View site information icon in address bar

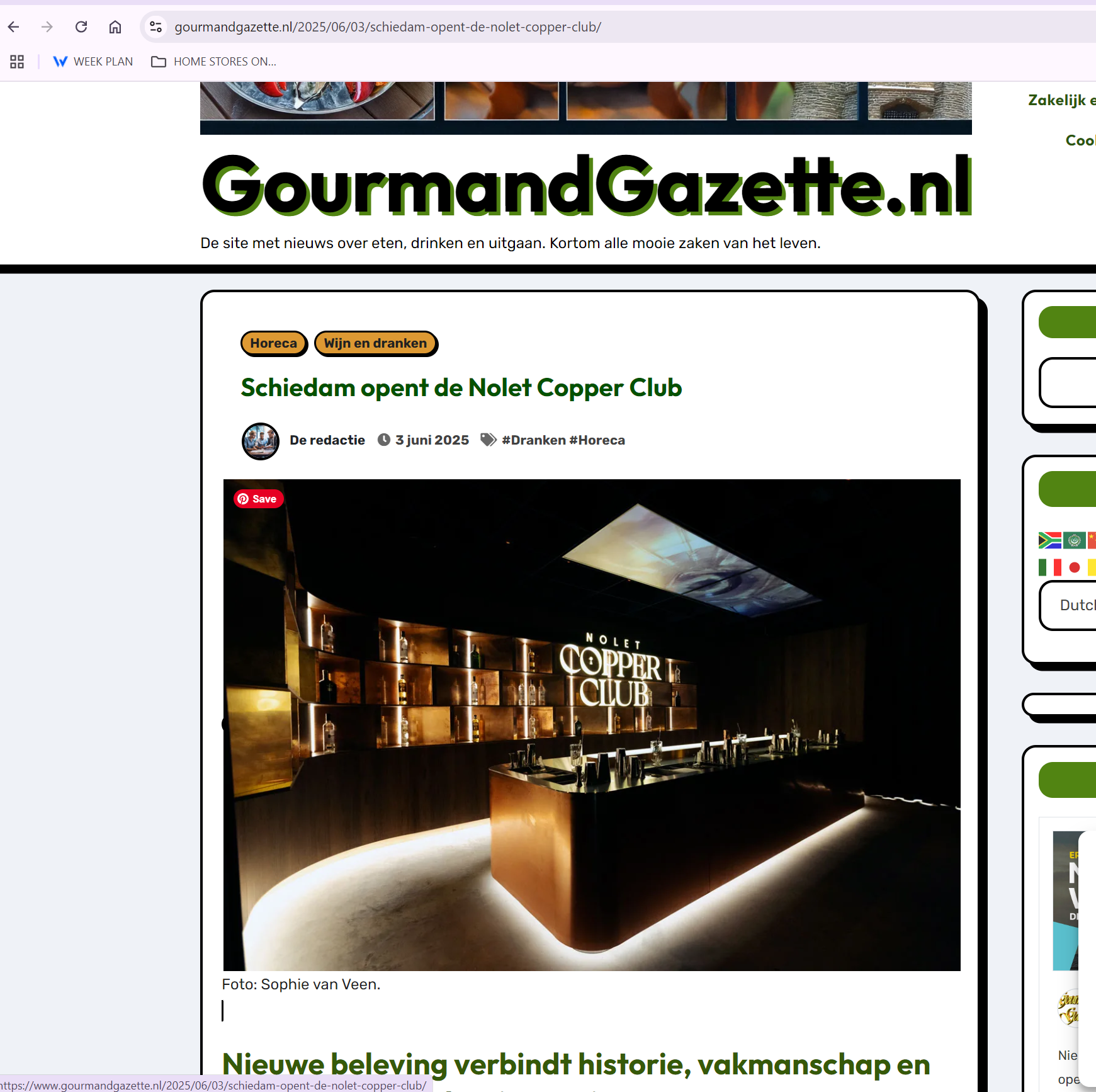[155, 26]
